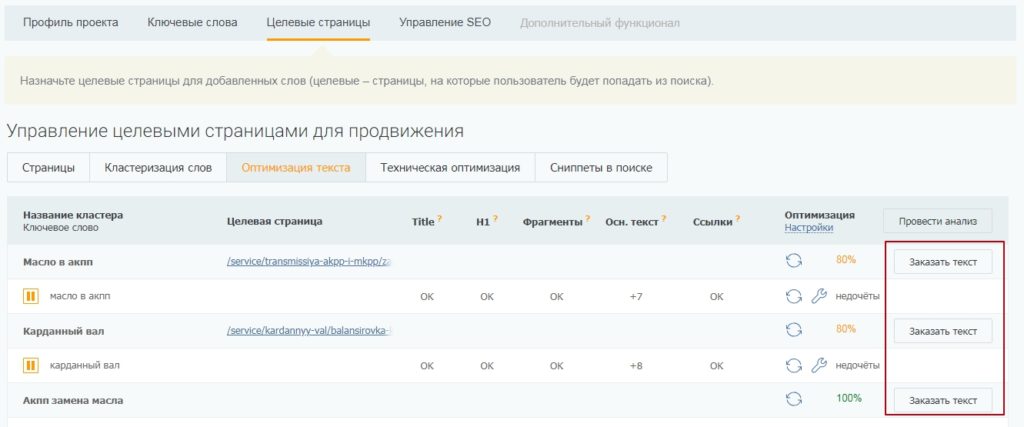Click недочёты status for карданный вал
Viewport: 1024px width, 427px height.
coord(857,365)
